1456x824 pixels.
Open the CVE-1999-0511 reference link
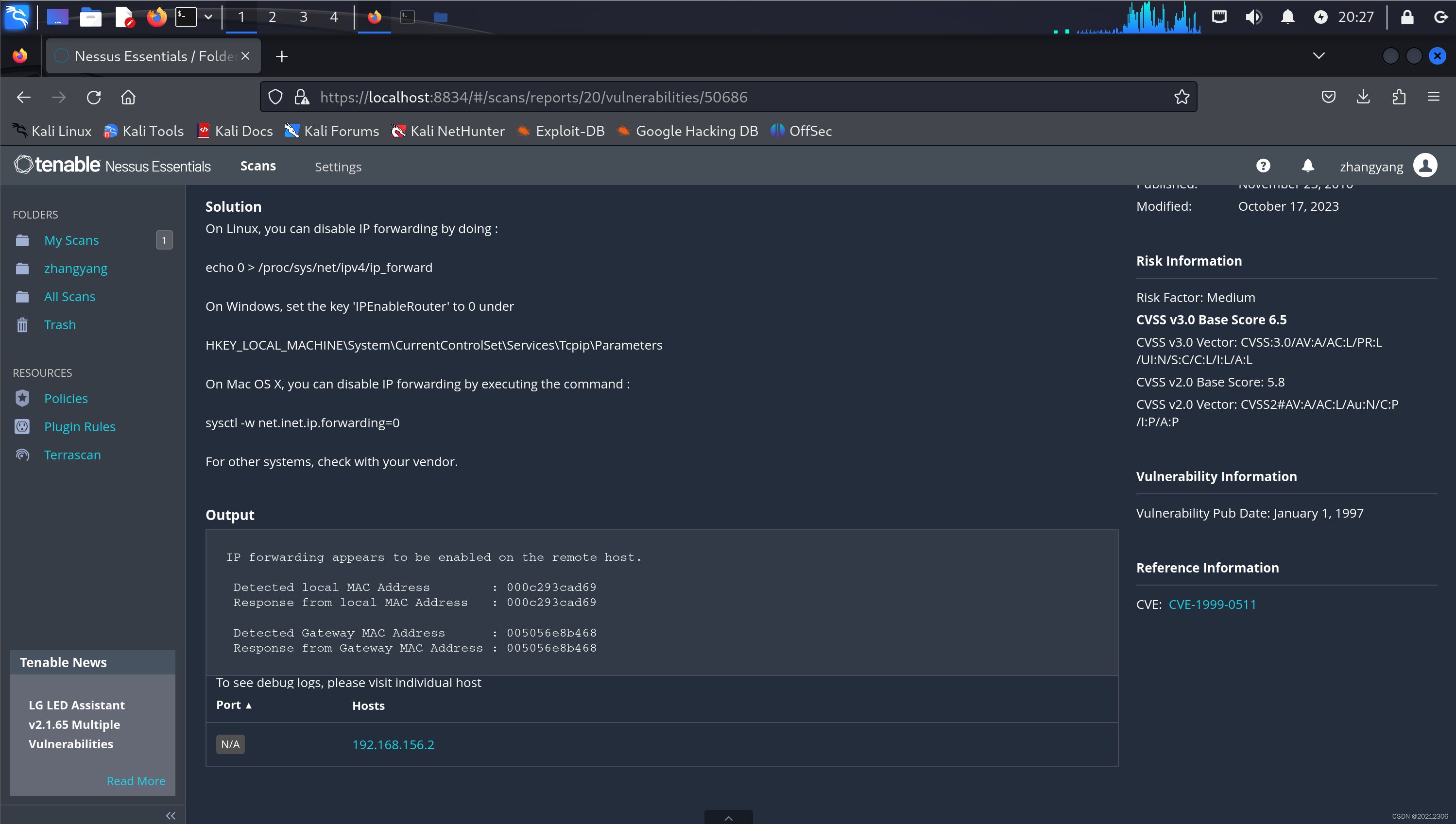(x=1212, y=605)
